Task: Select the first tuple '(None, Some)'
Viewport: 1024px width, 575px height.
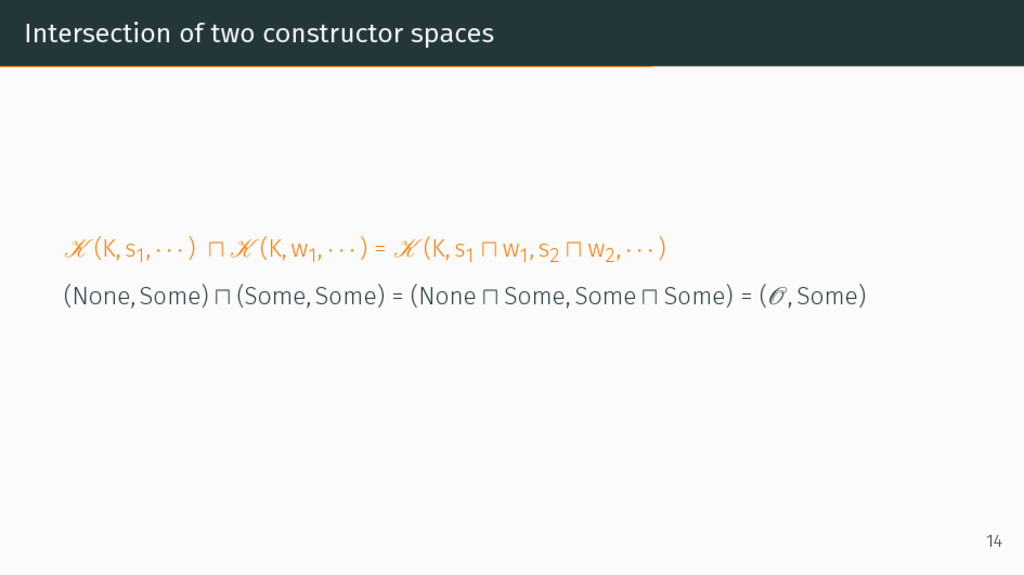Action: [136, 296]
